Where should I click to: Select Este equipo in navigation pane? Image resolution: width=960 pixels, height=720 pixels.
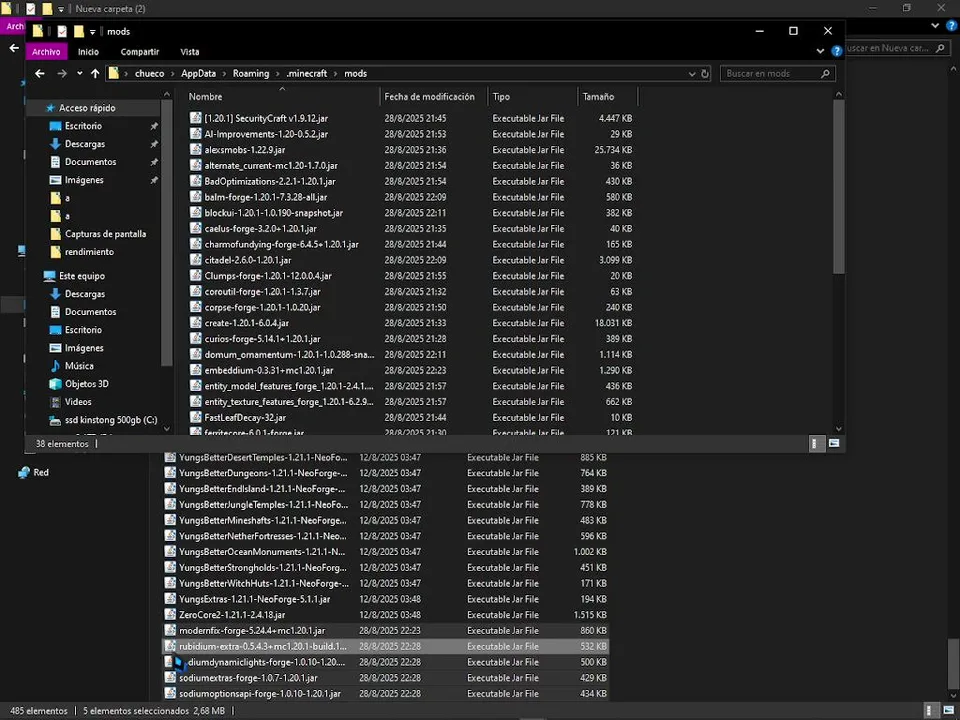[x=81, y=276]
